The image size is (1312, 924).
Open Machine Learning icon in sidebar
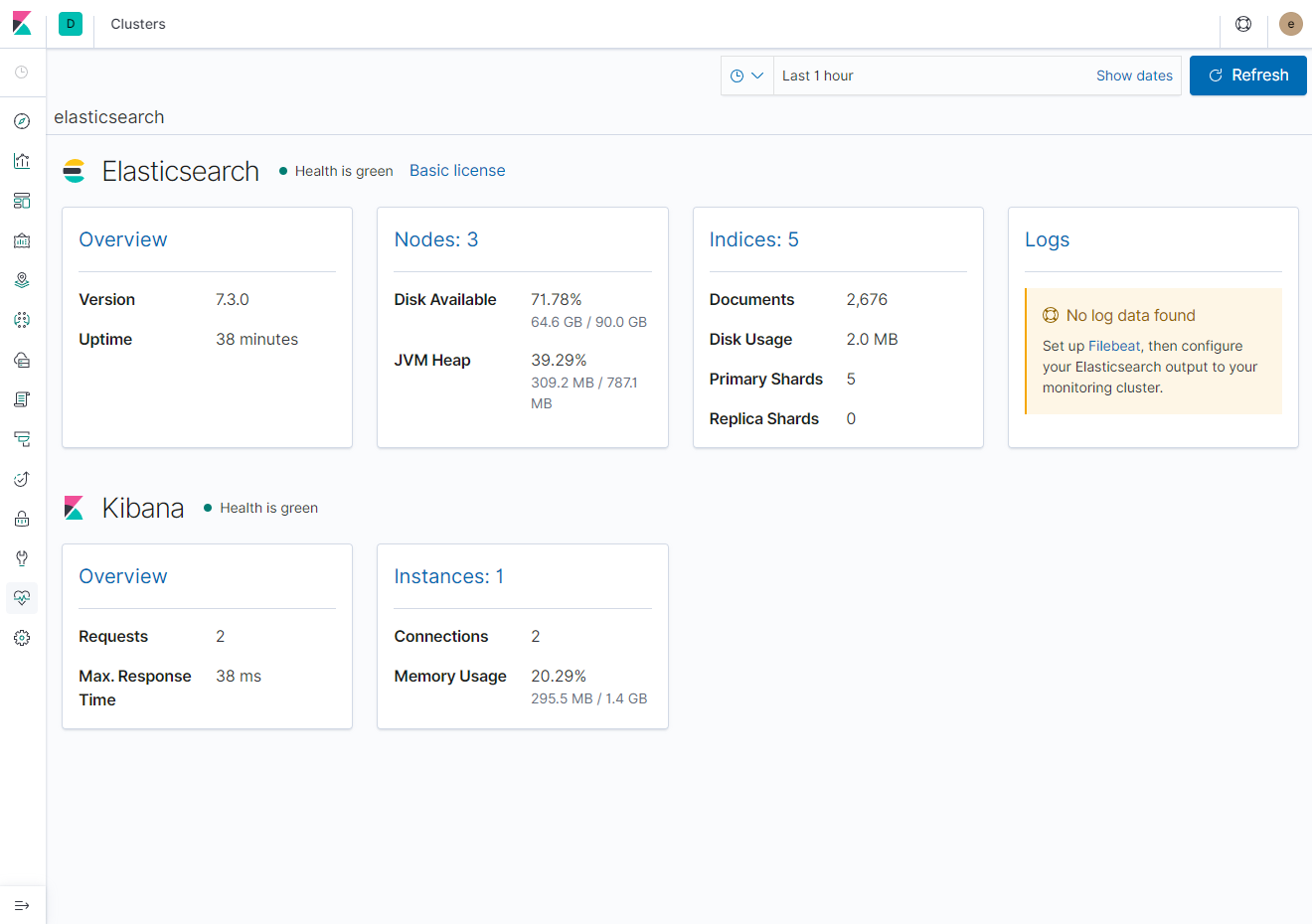point(22,320)
